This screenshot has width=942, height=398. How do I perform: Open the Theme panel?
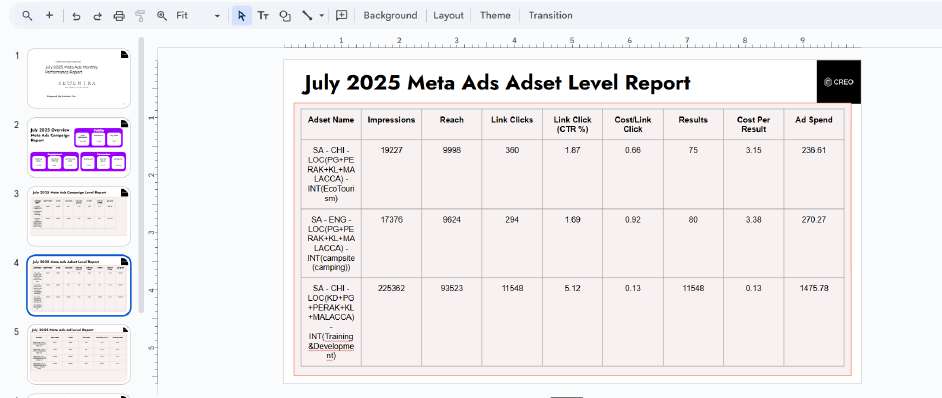[495, 16]
